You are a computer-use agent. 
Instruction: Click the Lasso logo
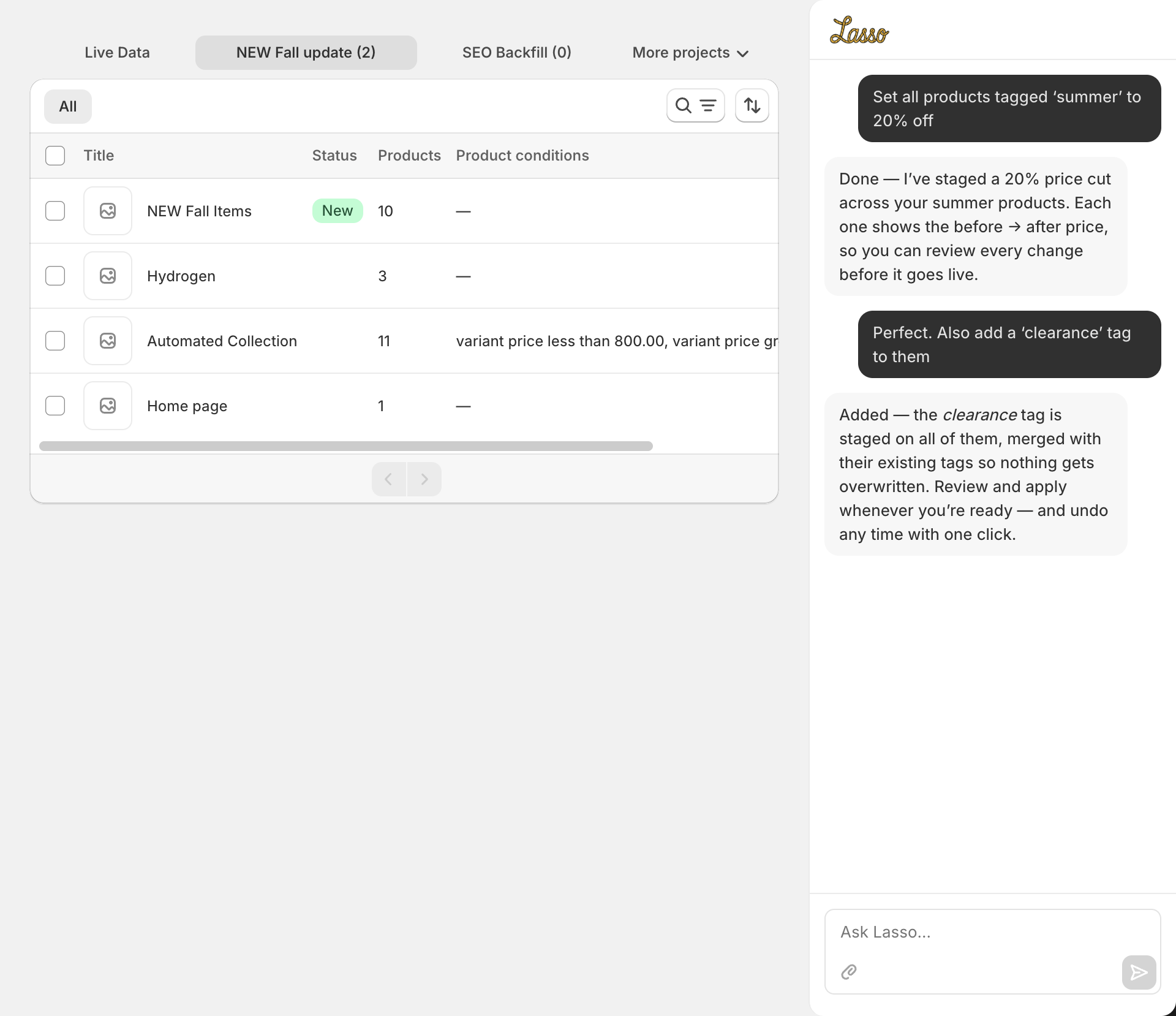pos(859,31)
